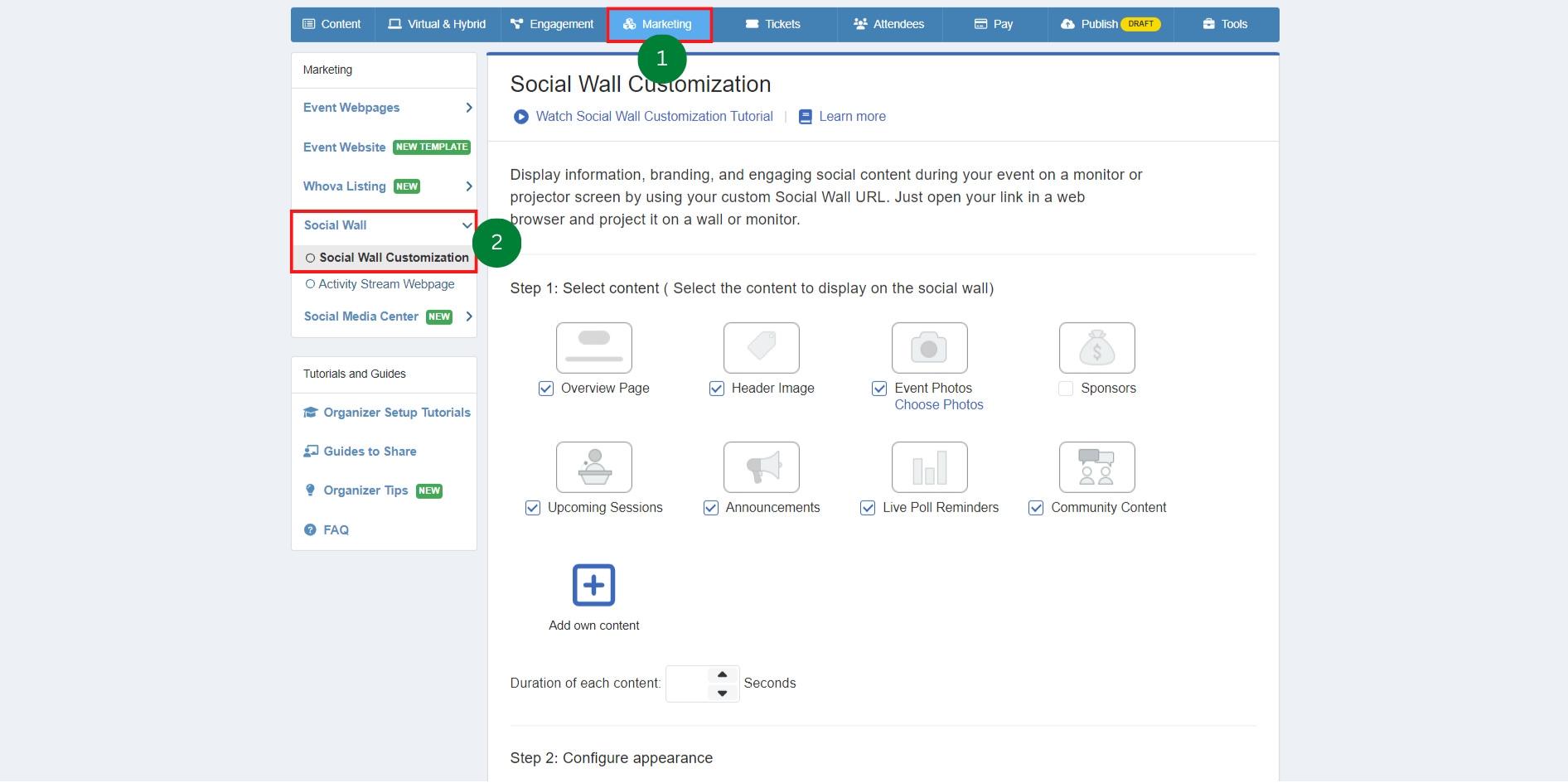Click the Choose Photos link

pos(938,404)
